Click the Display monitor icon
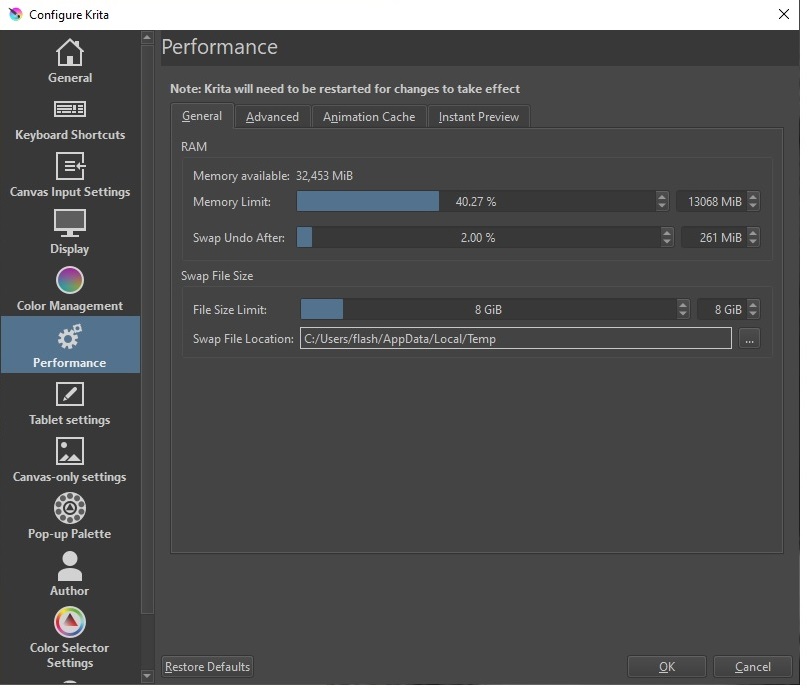The height and width of the screenshot is (695, 808). [70, 223]
